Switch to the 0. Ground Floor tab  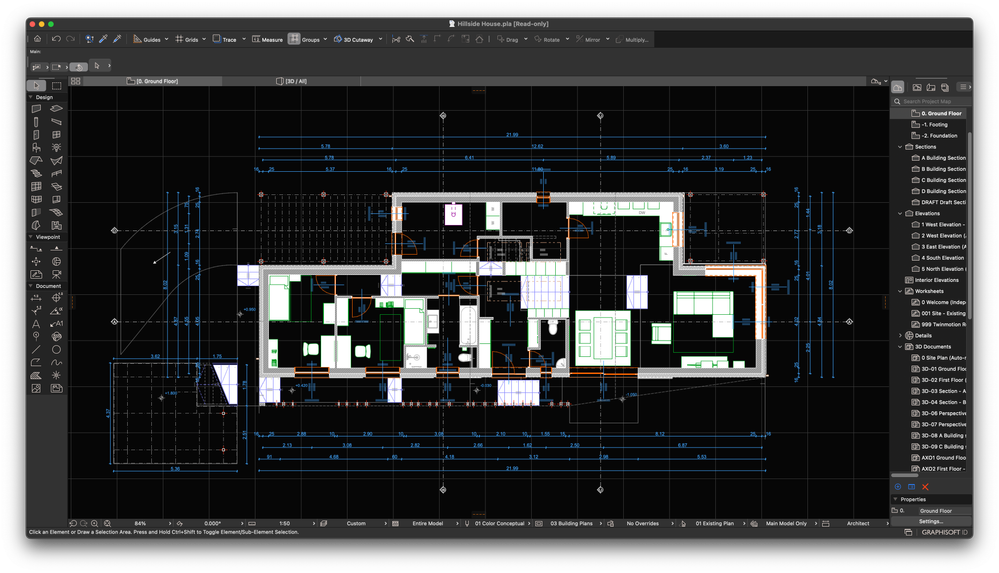[155, 80]
